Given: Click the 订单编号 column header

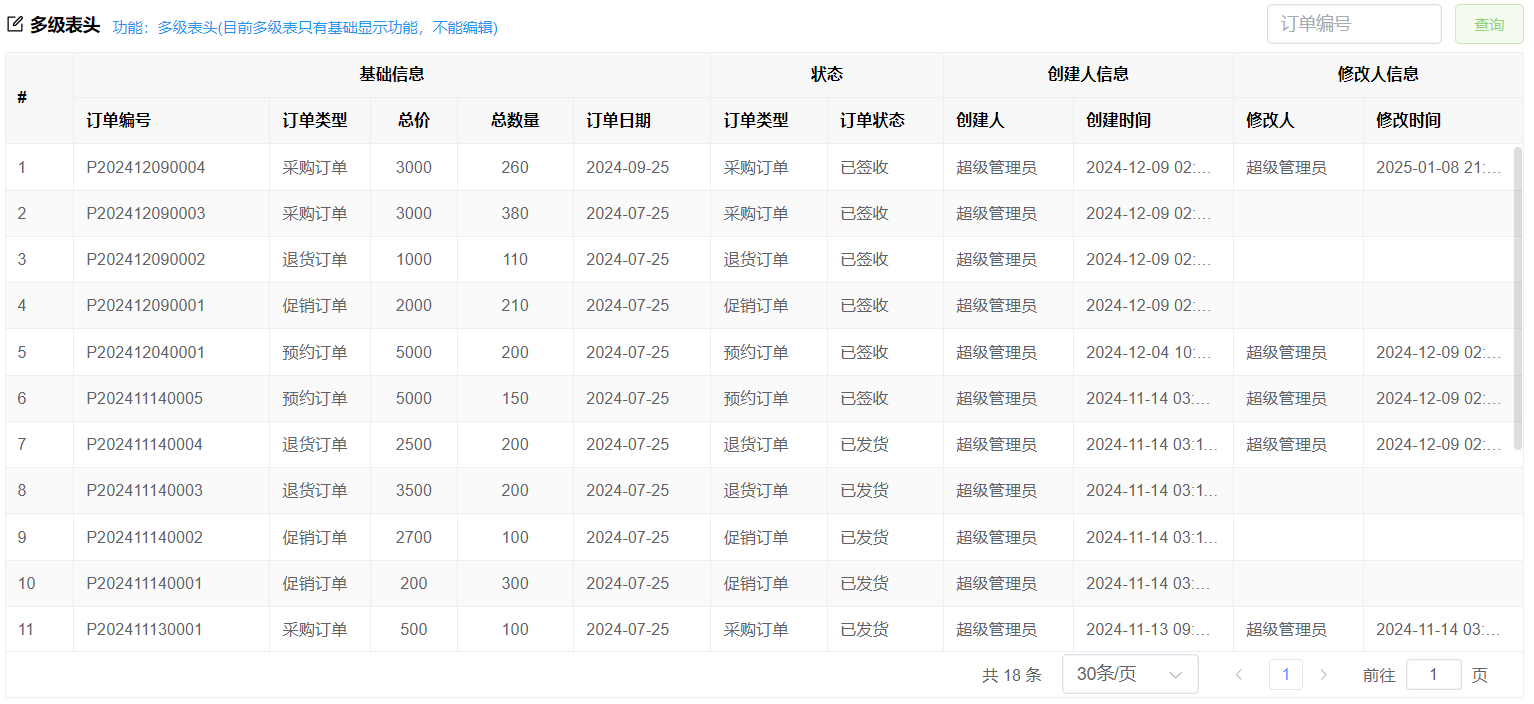Looking at the screenshot, I should tap(119, 121).
